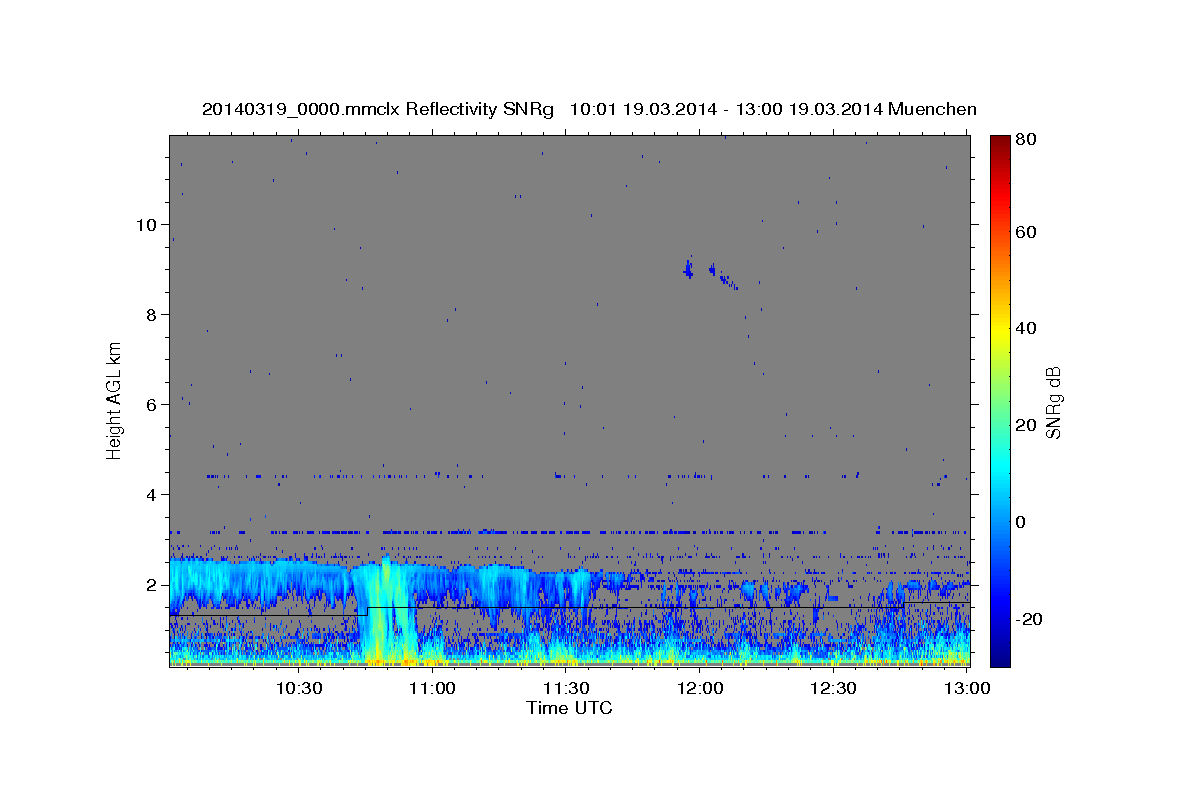Click the 'SNRg dB' colorbar label
Image resolution: width=1200 pixels, height=800 pixels.
[x=1053, y=402]
